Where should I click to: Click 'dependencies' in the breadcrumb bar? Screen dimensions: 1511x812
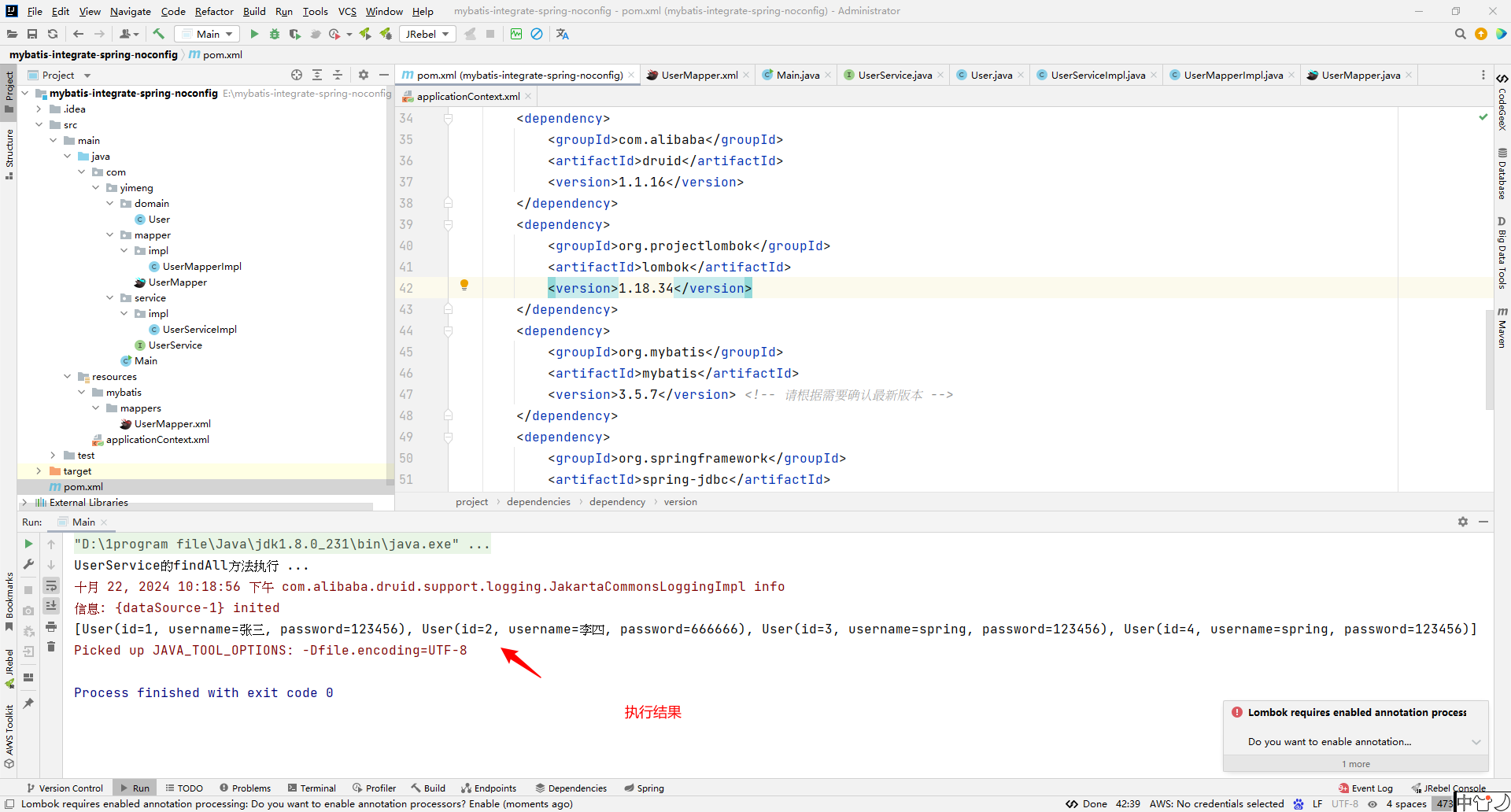pos(538,501)
